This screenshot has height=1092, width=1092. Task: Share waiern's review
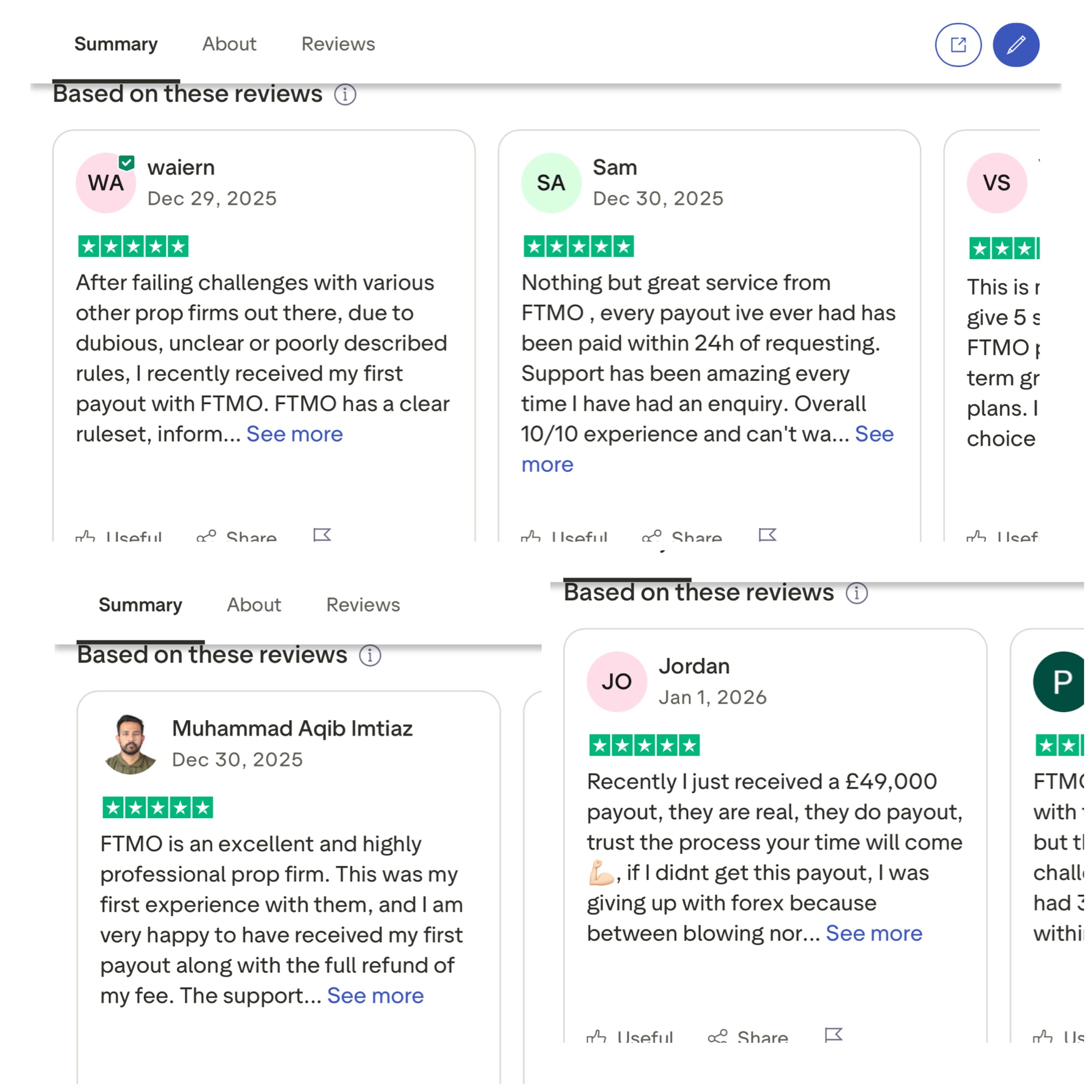(x=237, y=536)
